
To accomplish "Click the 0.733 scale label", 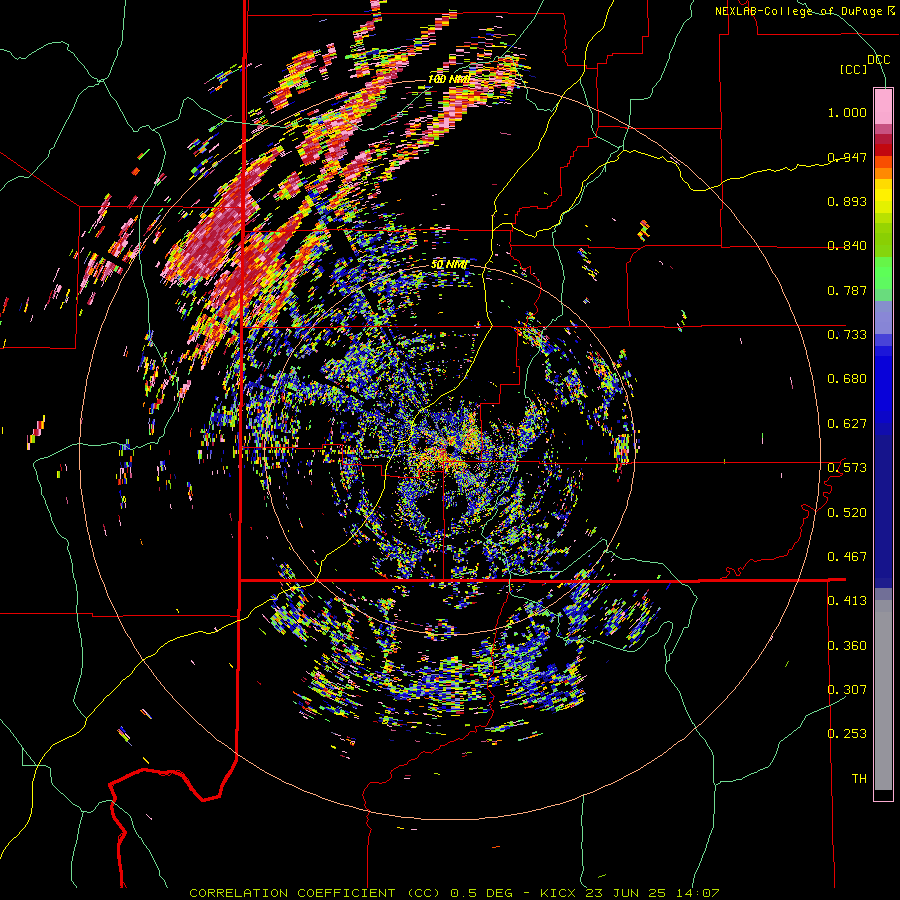I will (847, 335).
